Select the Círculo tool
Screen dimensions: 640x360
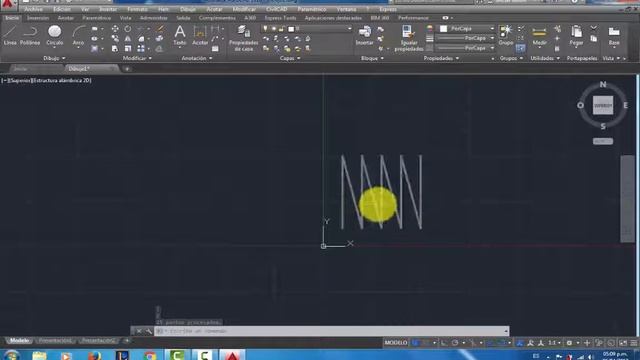coord(54,35)
